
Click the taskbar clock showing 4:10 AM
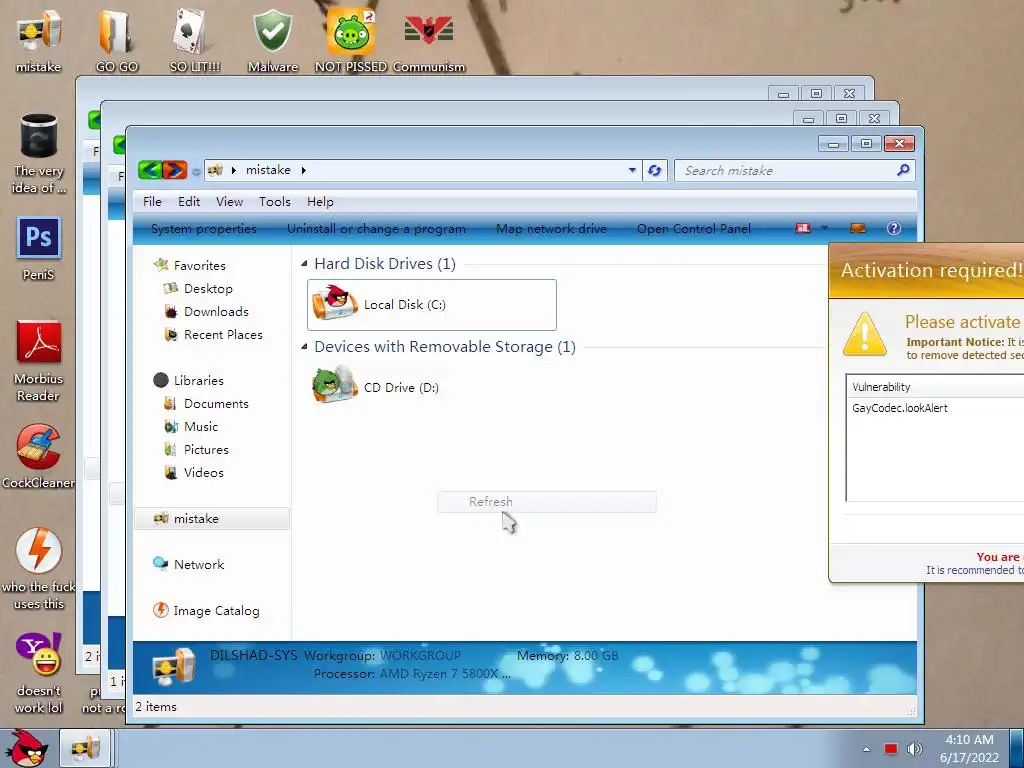pyautogui.click(x=969, y=748)
